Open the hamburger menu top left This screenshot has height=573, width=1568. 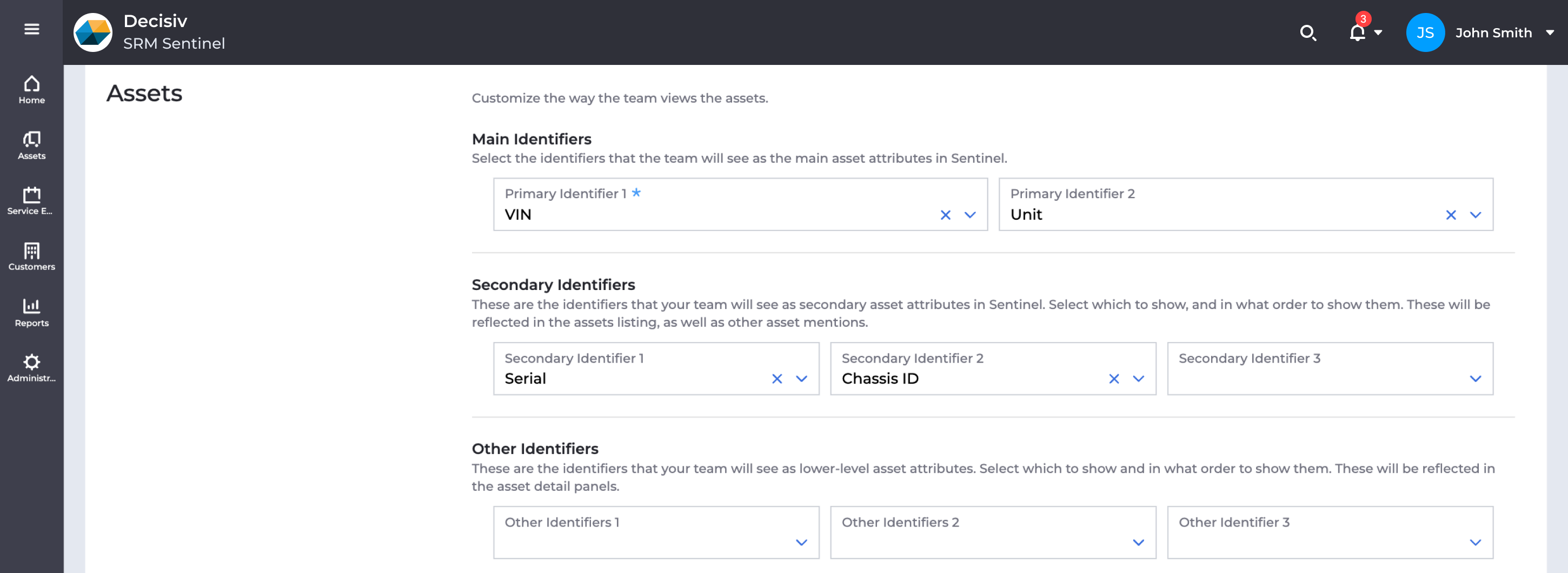[31, 29]
